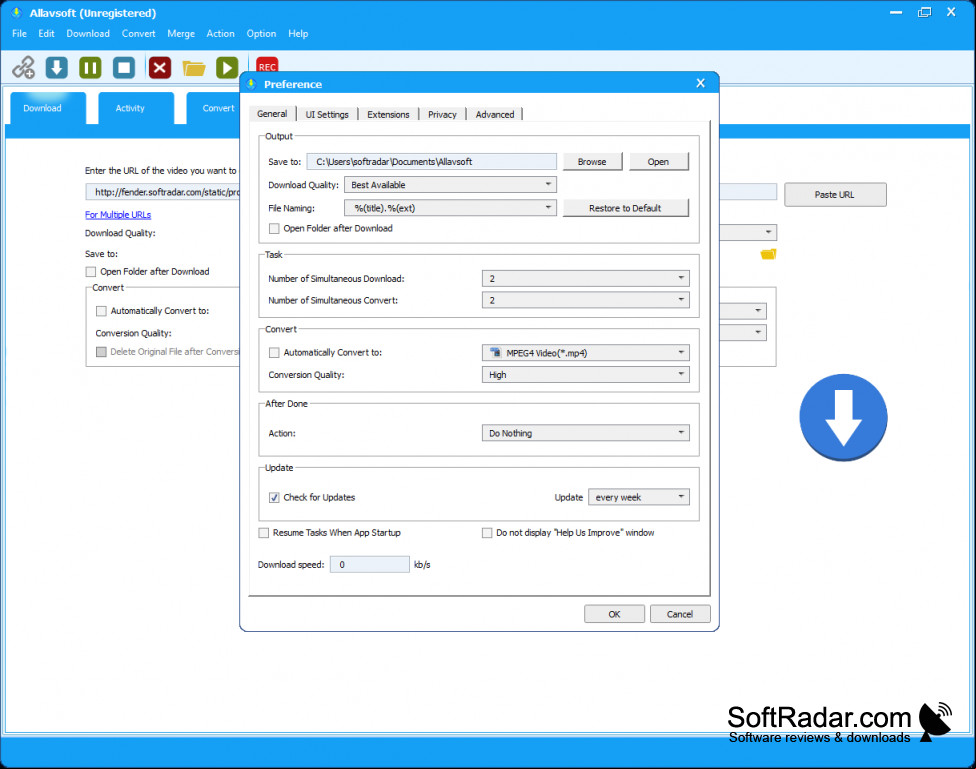Toggle Open Folder after Download in main window
The height and width of the screenshot is (769, 976).
click(x=91, y=271)
